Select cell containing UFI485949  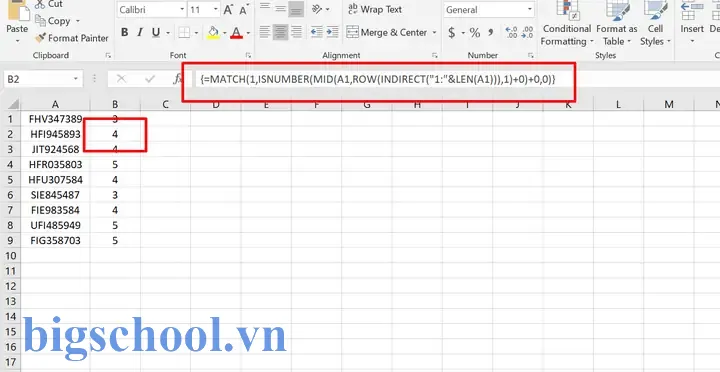point(56,225)
